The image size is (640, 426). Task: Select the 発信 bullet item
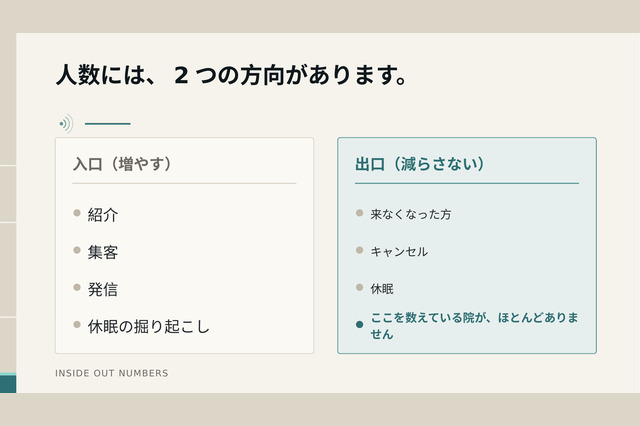tap(103, 289)
